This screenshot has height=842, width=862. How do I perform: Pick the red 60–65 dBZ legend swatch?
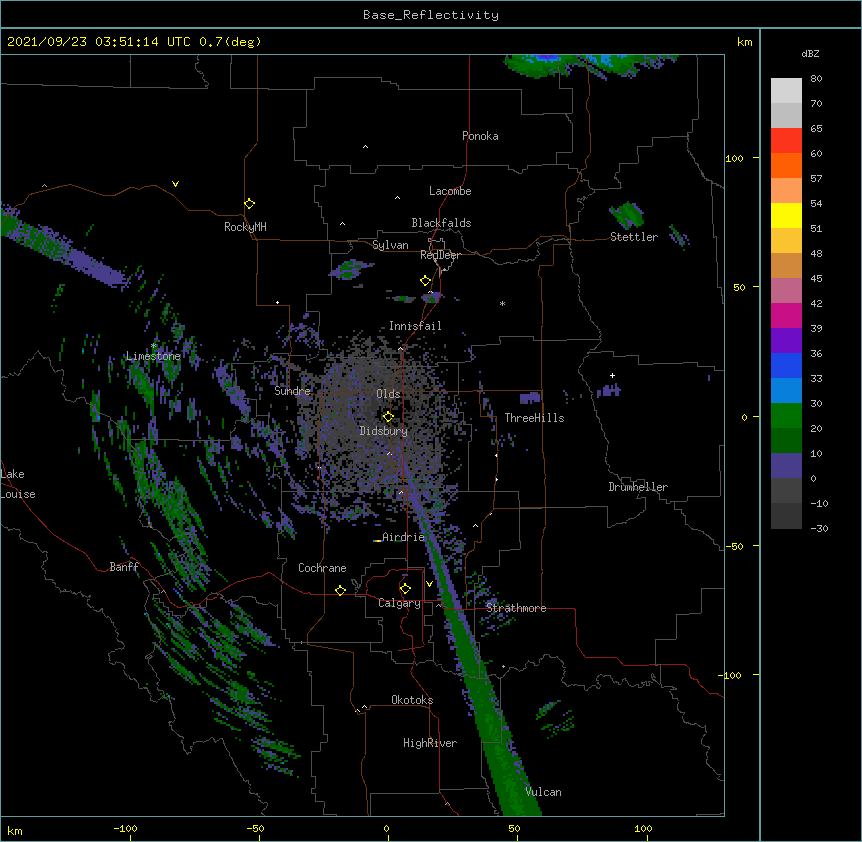click(x=786, y=141)
